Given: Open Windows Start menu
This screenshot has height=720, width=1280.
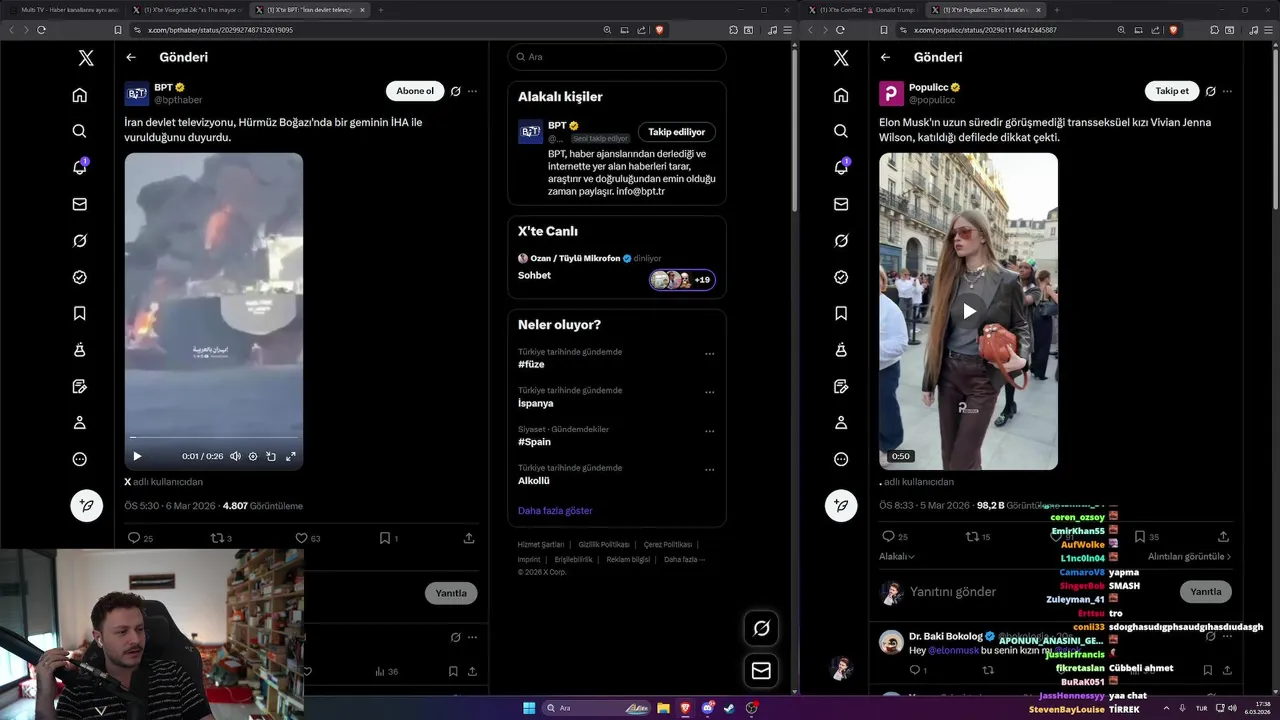Looking at the screenshot, I should 529,708.
